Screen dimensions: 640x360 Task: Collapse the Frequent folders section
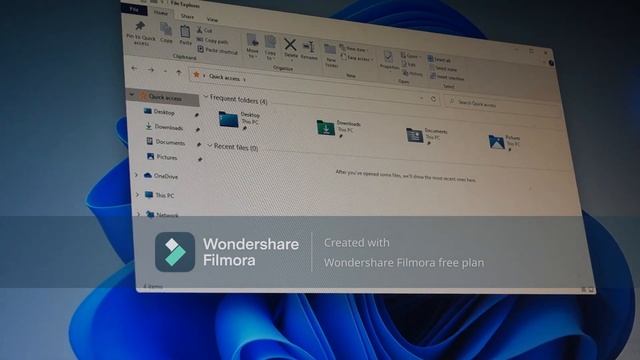tap(206, 97)
